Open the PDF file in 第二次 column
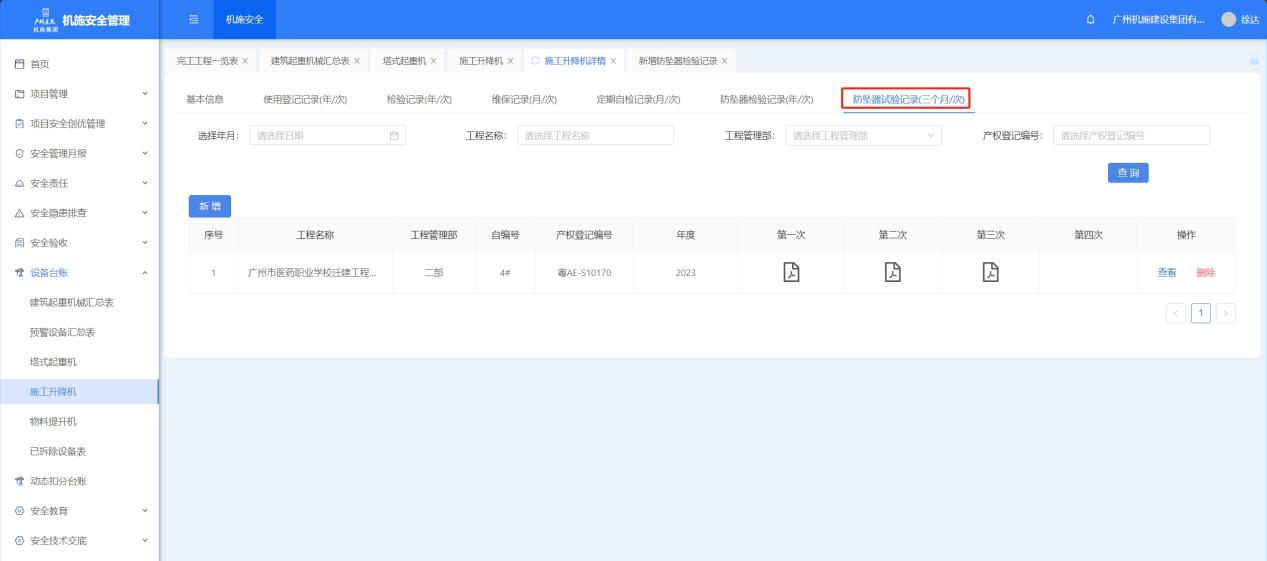1267x561 pixels. pos(892,272)
